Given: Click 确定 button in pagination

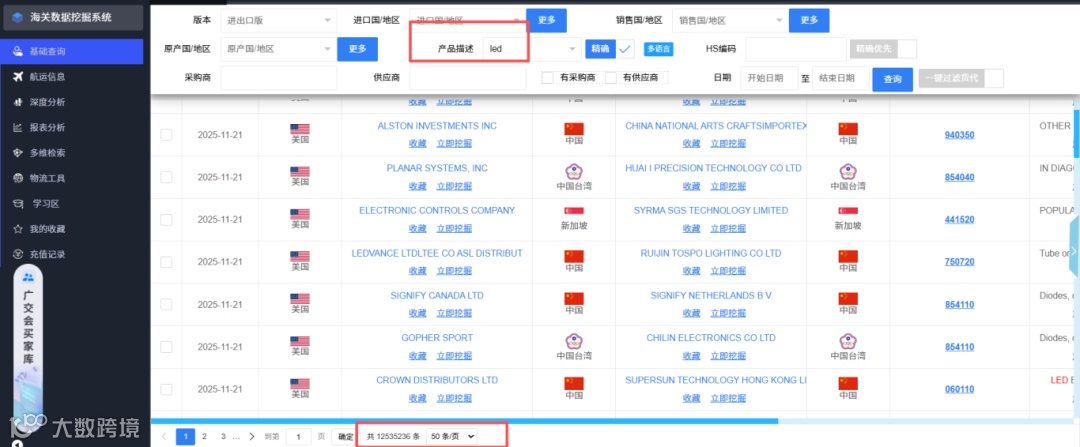Looking at the screenshot, I should tap(346, 436).
